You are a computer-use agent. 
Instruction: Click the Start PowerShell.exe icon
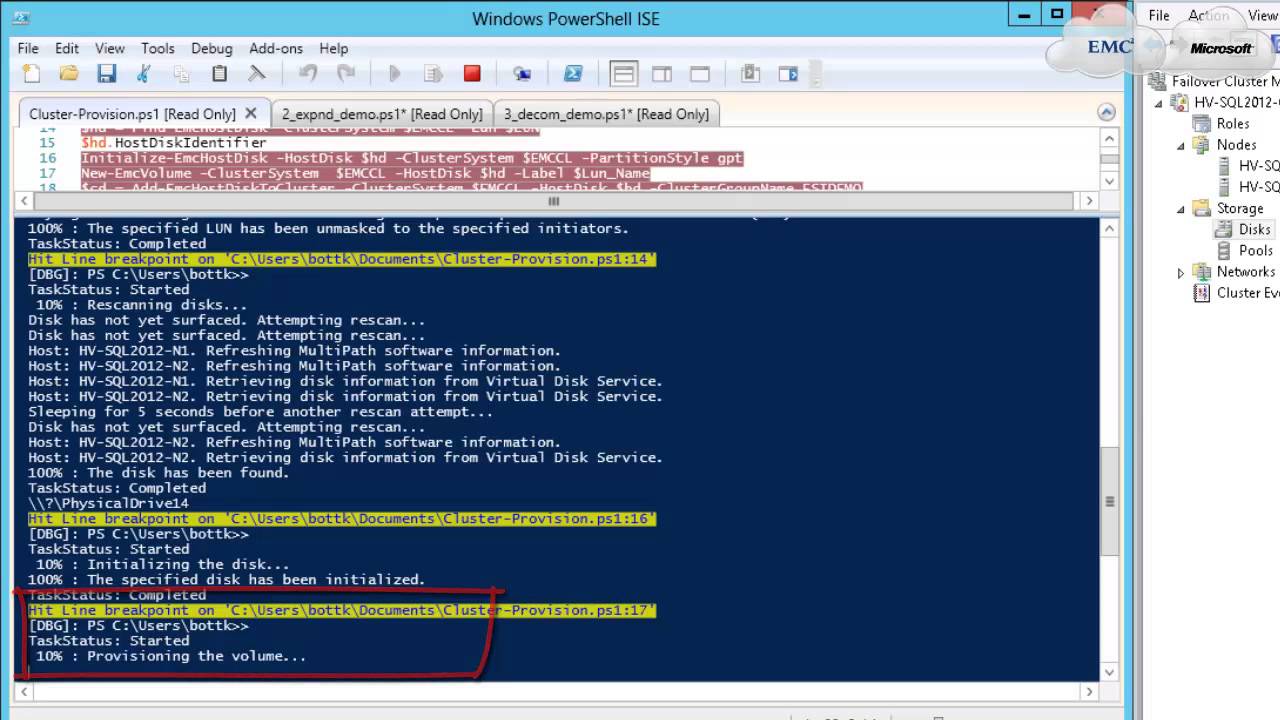(x=573, y=74)
